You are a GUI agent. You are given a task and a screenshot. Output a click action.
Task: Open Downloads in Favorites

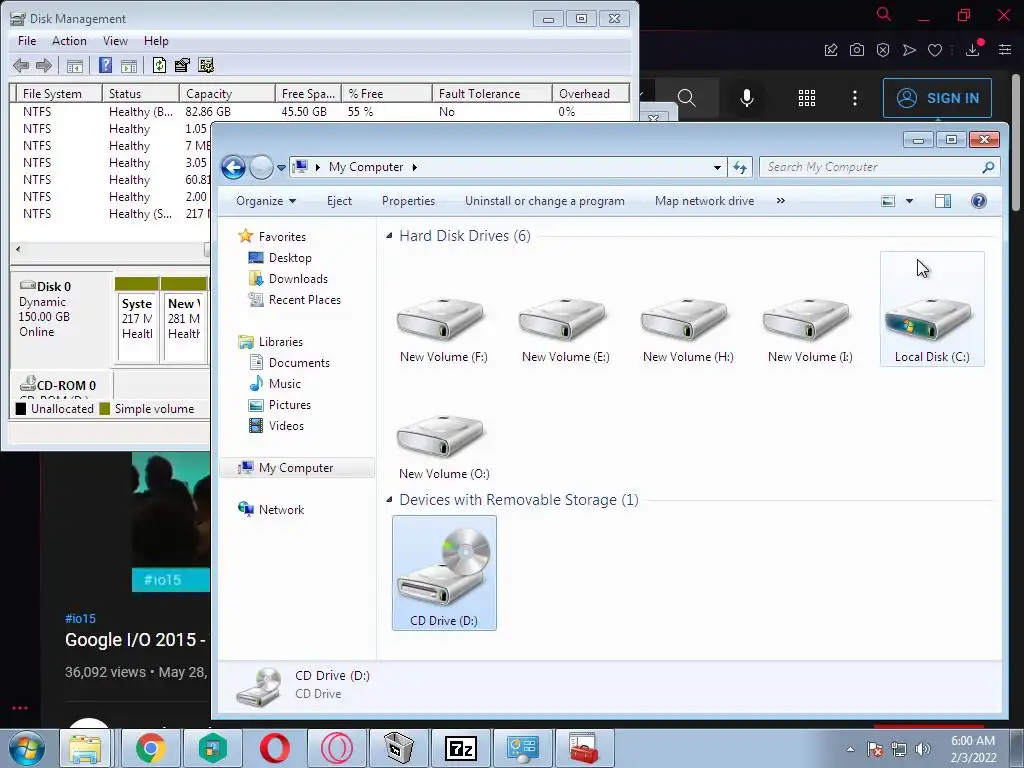tap(298, 279)
